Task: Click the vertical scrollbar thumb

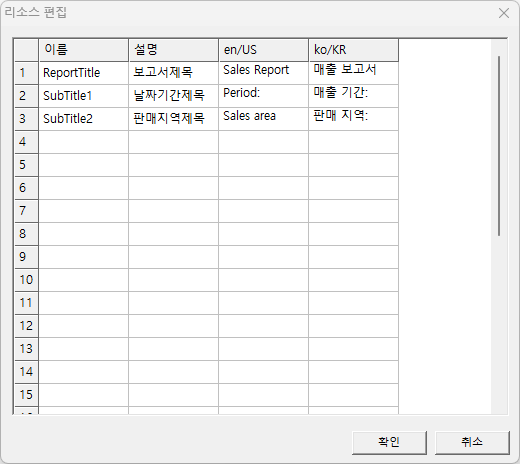Action: coord(499,146)
